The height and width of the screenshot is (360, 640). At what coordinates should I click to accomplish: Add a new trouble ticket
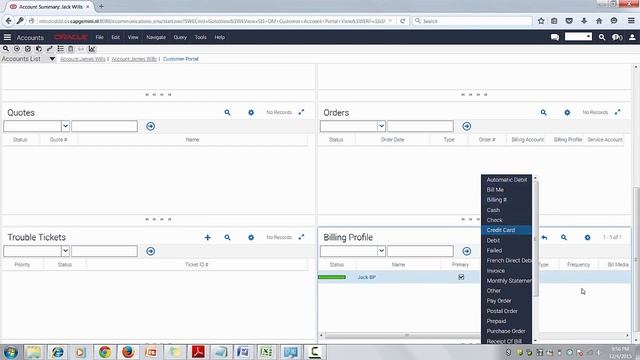207,237
